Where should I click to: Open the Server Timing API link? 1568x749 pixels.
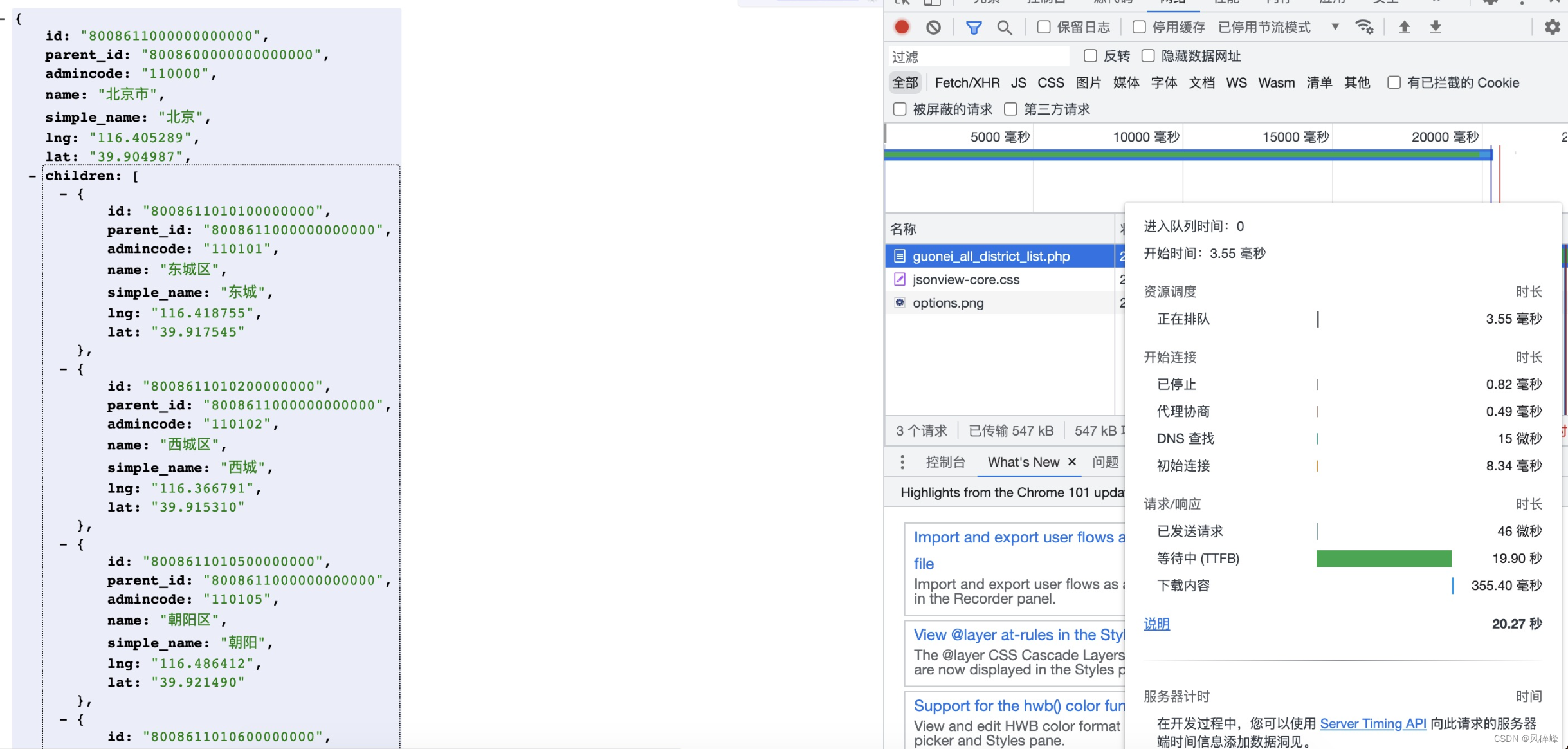pyautogui.click(x=1372, y=723)
